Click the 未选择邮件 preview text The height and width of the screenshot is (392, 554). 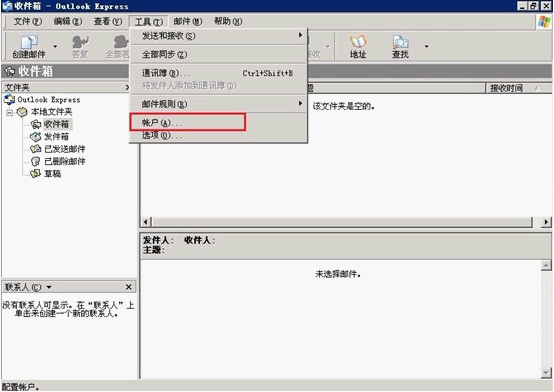338,274
